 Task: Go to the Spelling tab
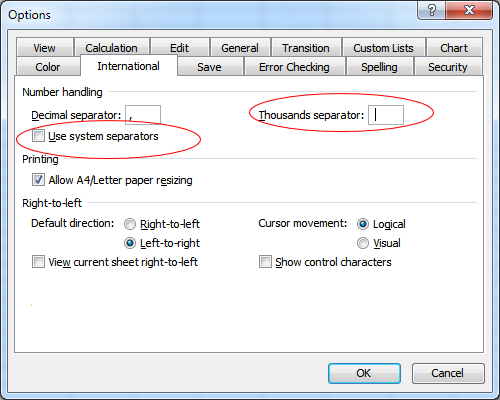pos(379,67)
